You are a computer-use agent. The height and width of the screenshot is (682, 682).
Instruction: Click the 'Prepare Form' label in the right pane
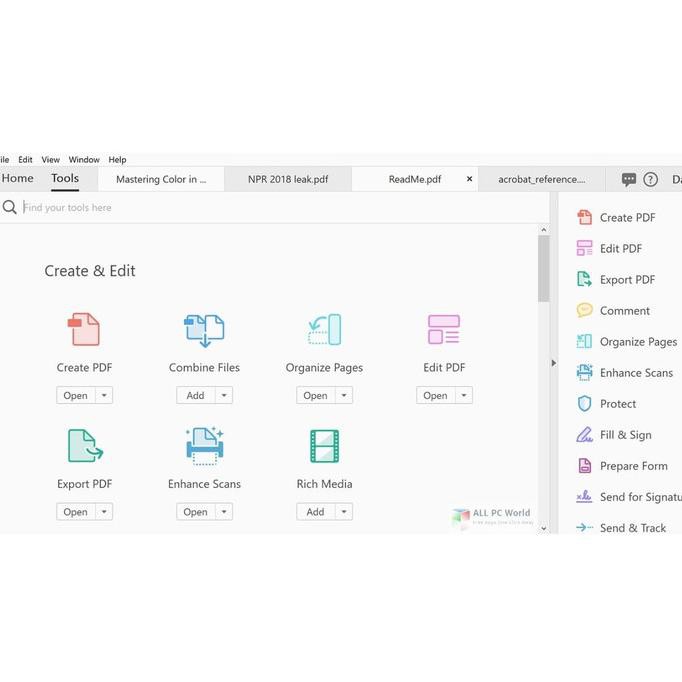(x=633, y=466)
